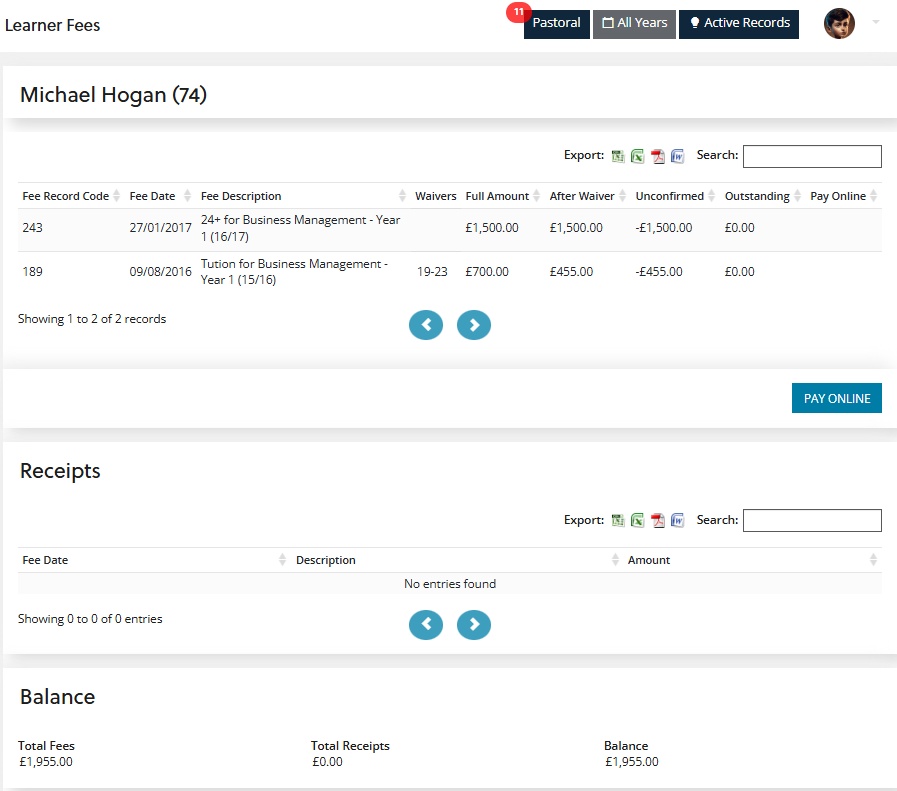This screenshot has width=897, height=791.
Task: Export the fees table to Word
Action: pyautogui.click(x=677, y=156)
